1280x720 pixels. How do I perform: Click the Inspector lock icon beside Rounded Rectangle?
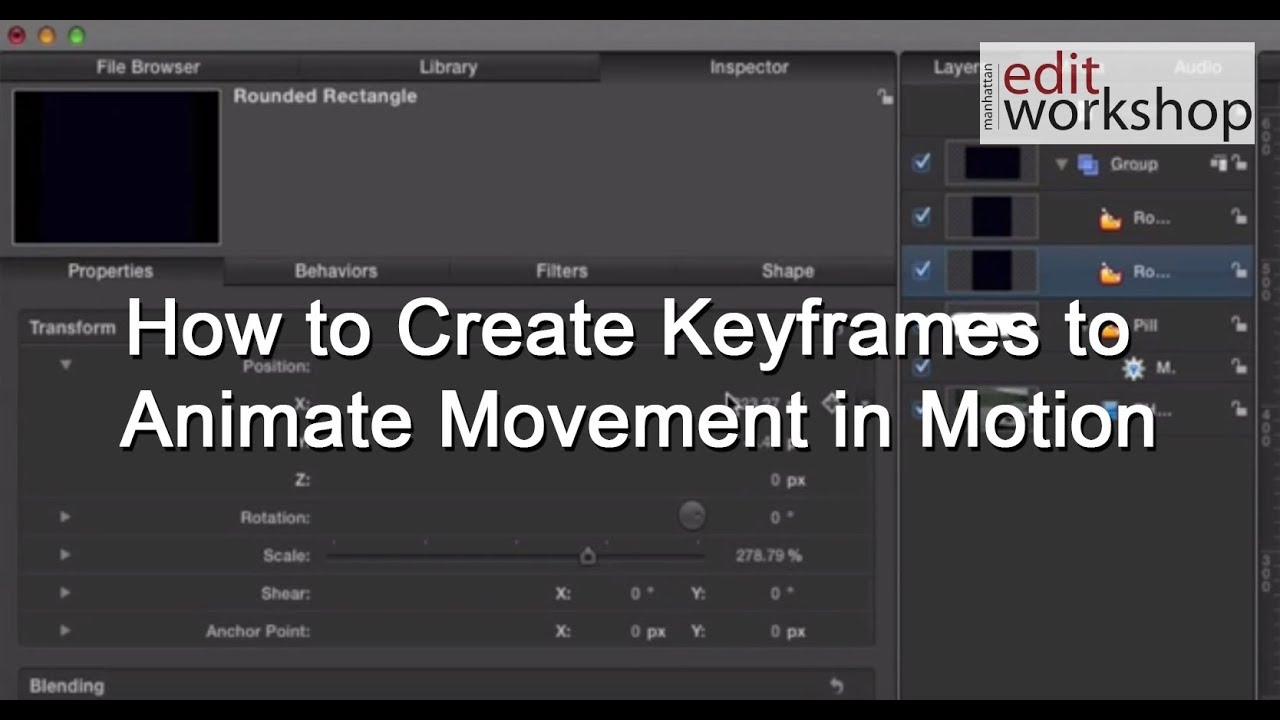point(885,97)
